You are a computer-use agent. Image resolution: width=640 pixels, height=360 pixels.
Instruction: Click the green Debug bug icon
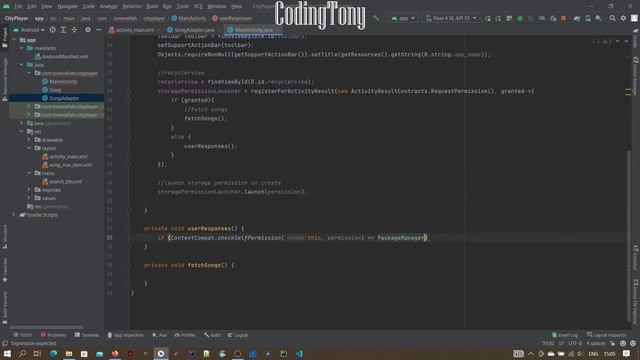coord(520,18)
